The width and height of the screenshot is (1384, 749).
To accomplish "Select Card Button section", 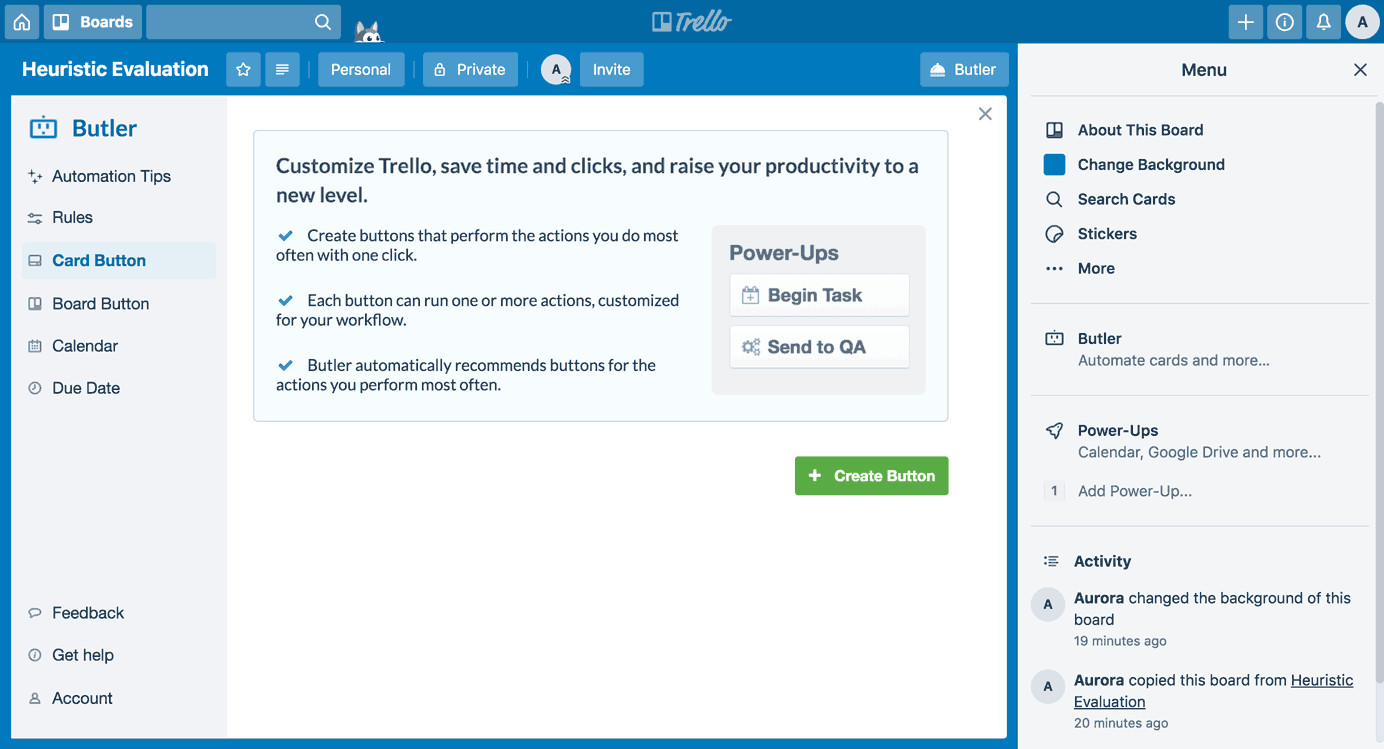I will point(119,260).
